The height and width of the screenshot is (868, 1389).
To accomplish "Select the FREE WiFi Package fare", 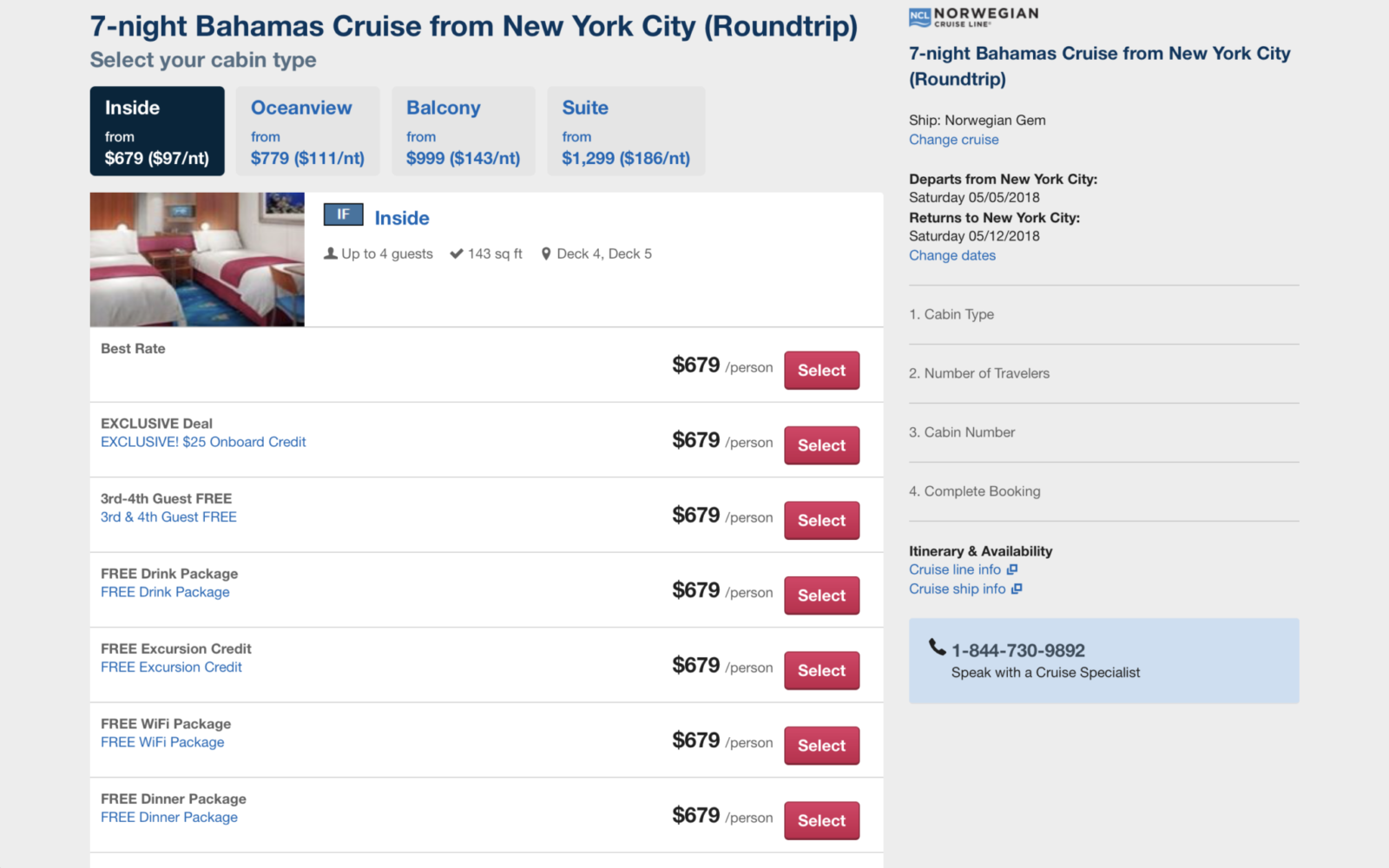I will point(820,745).
